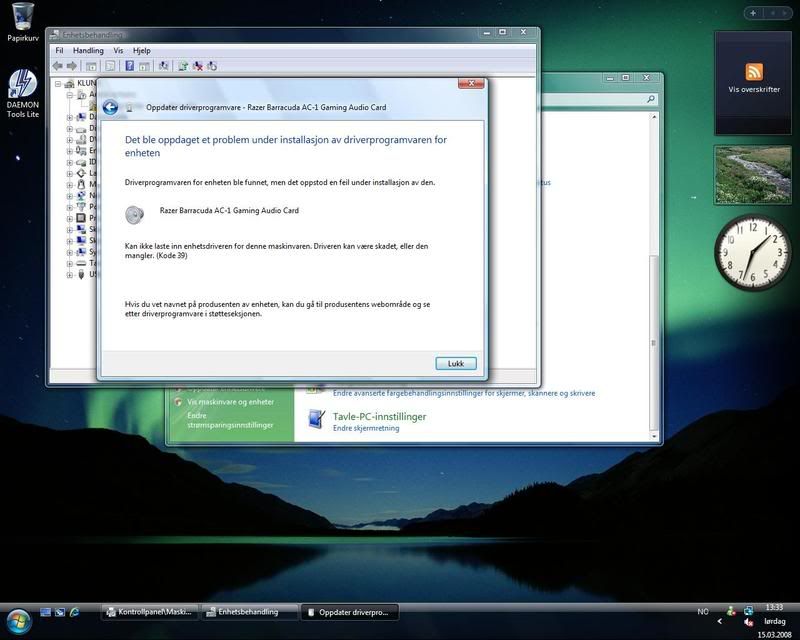The image size is (800, 640).
Task: Click the Back arrow in Enhetsbehandling toolbar
Action: 57,66
